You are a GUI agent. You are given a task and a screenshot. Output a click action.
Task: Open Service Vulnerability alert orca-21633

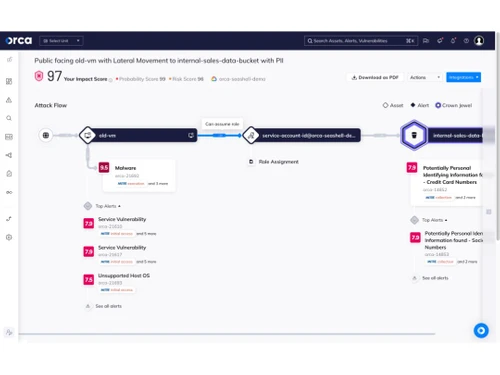[122, 227]
